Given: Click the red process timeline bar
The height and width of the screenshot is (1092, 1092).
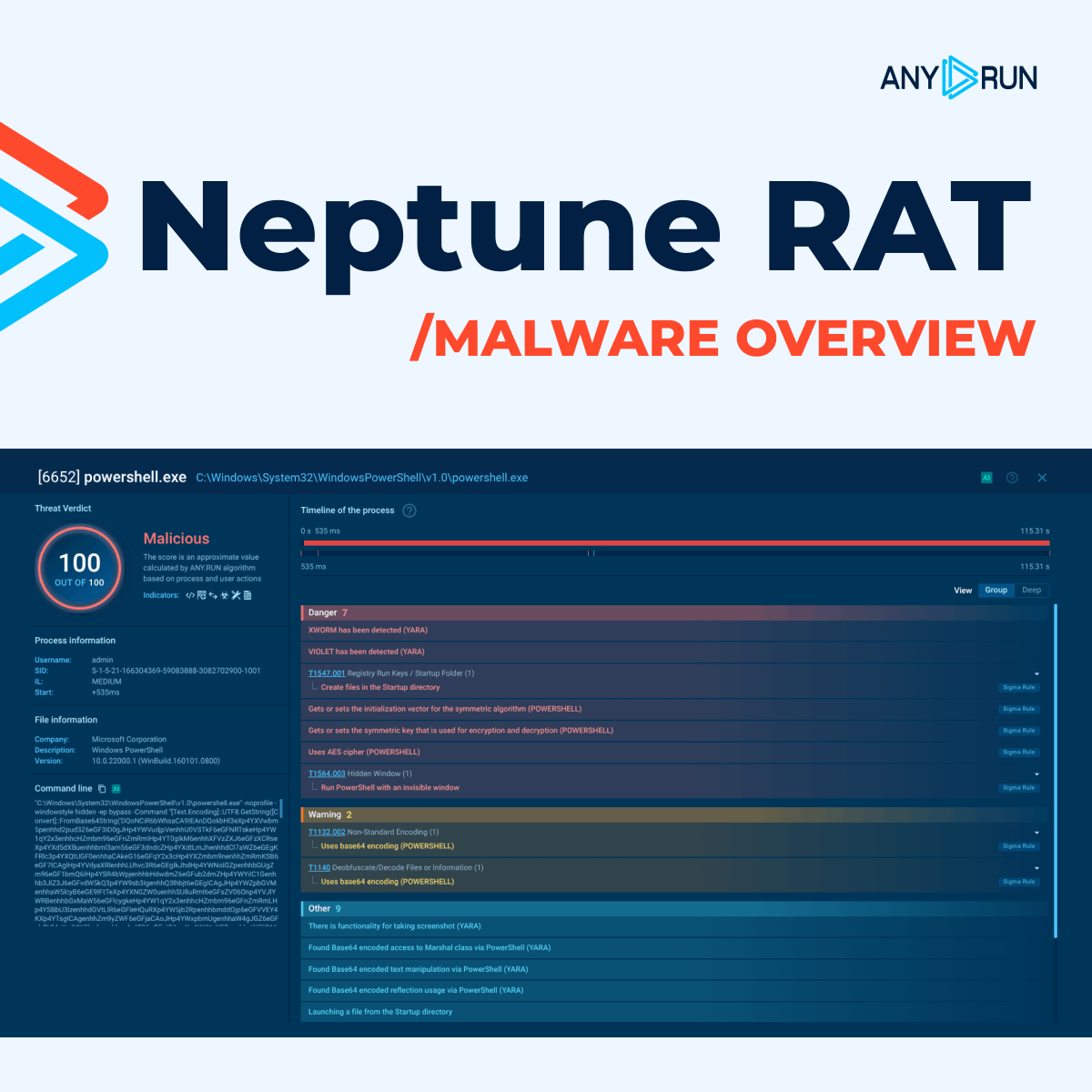Looking at the screenshot, I should [x=676, y=543].
